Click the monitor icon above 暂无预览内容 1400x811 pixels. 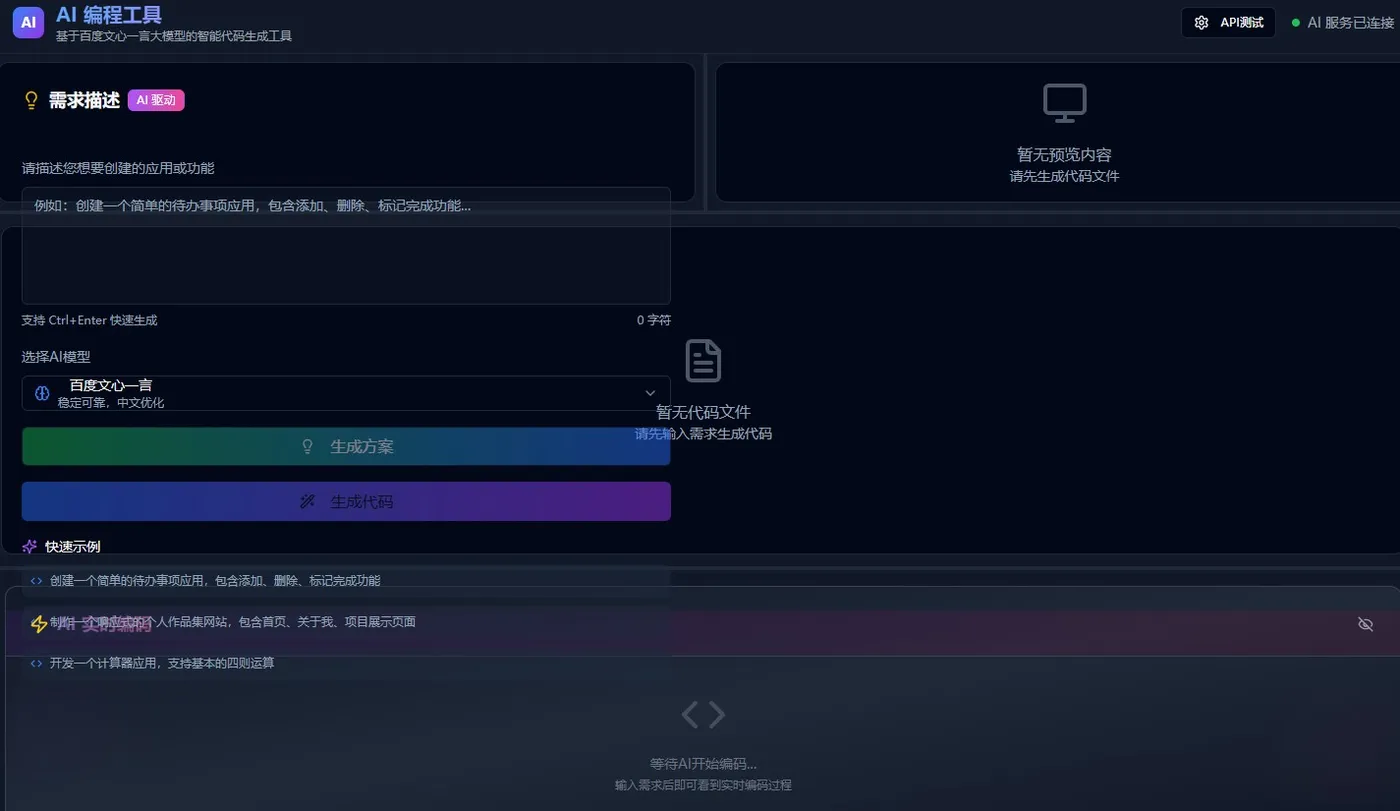tap(1065, 103)
